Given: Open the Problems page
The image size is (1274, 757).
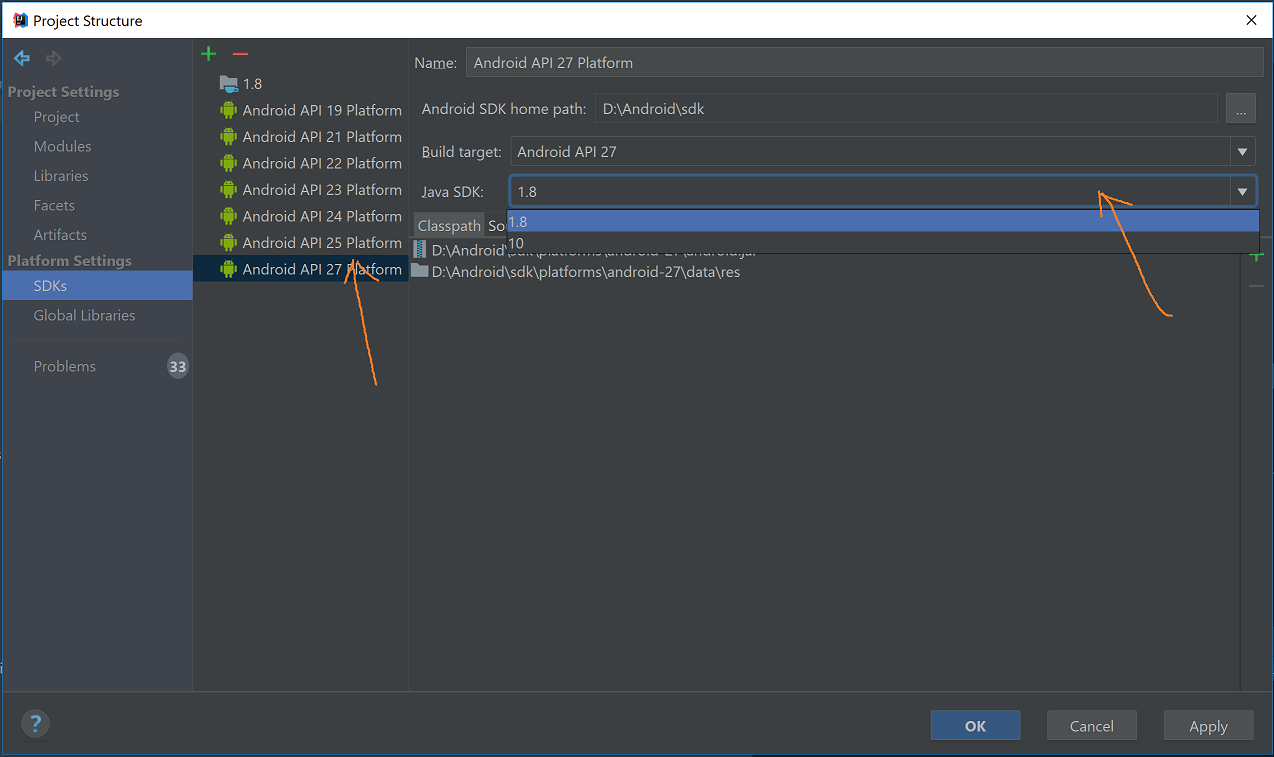Looking at the screenshot, I should [65, 366].
